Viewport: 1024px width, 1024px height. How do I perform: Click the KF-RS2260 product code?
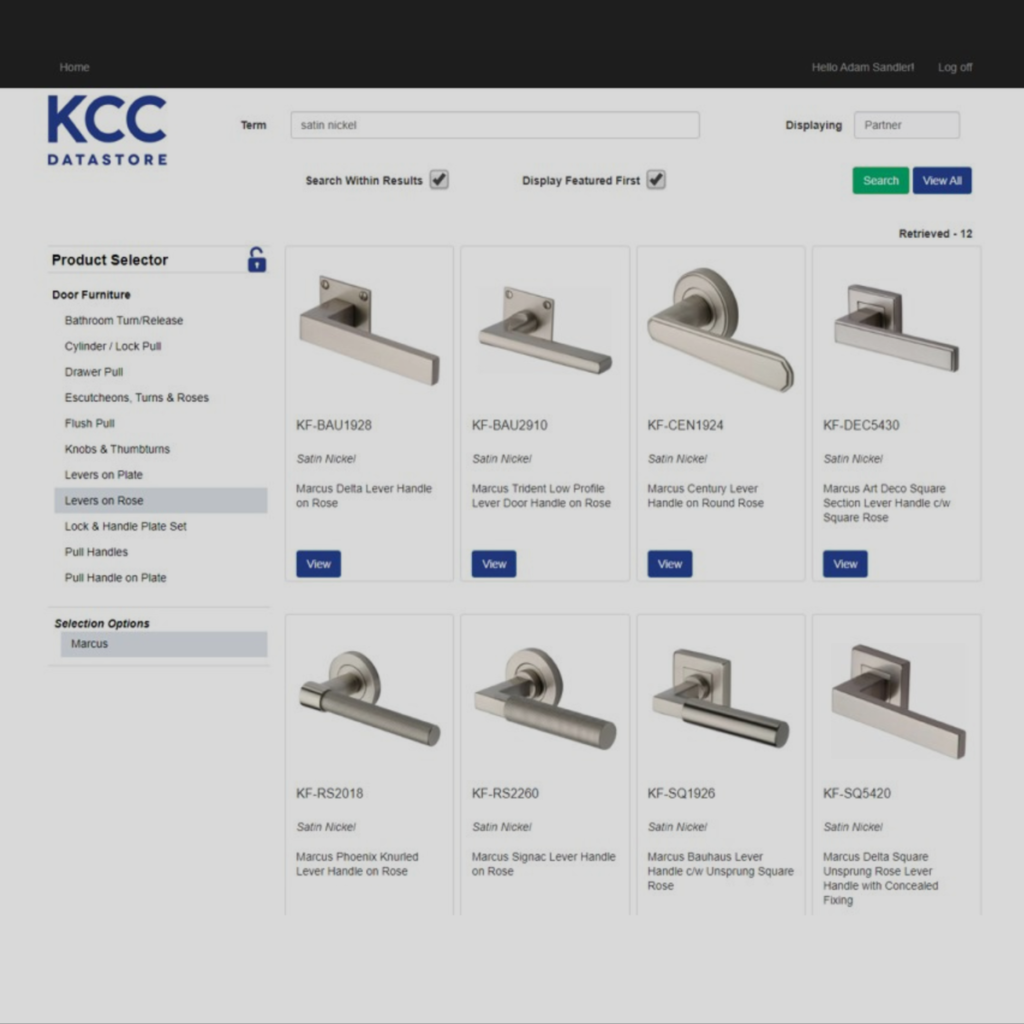click(x=505, y=793)
